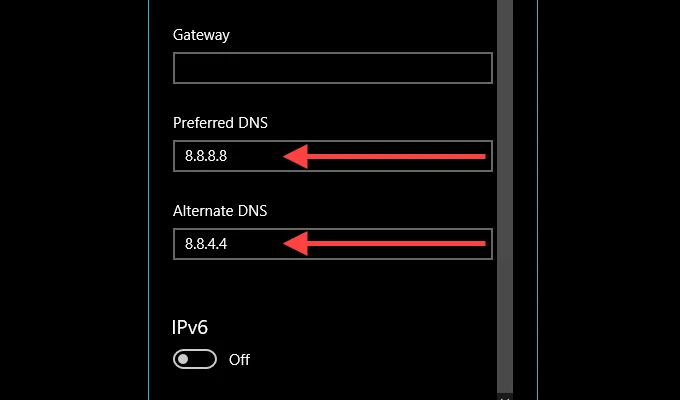Click the scrollbar thumb in the dialog
The height and width of the screenshot is (400, 680).
(505, 195)
